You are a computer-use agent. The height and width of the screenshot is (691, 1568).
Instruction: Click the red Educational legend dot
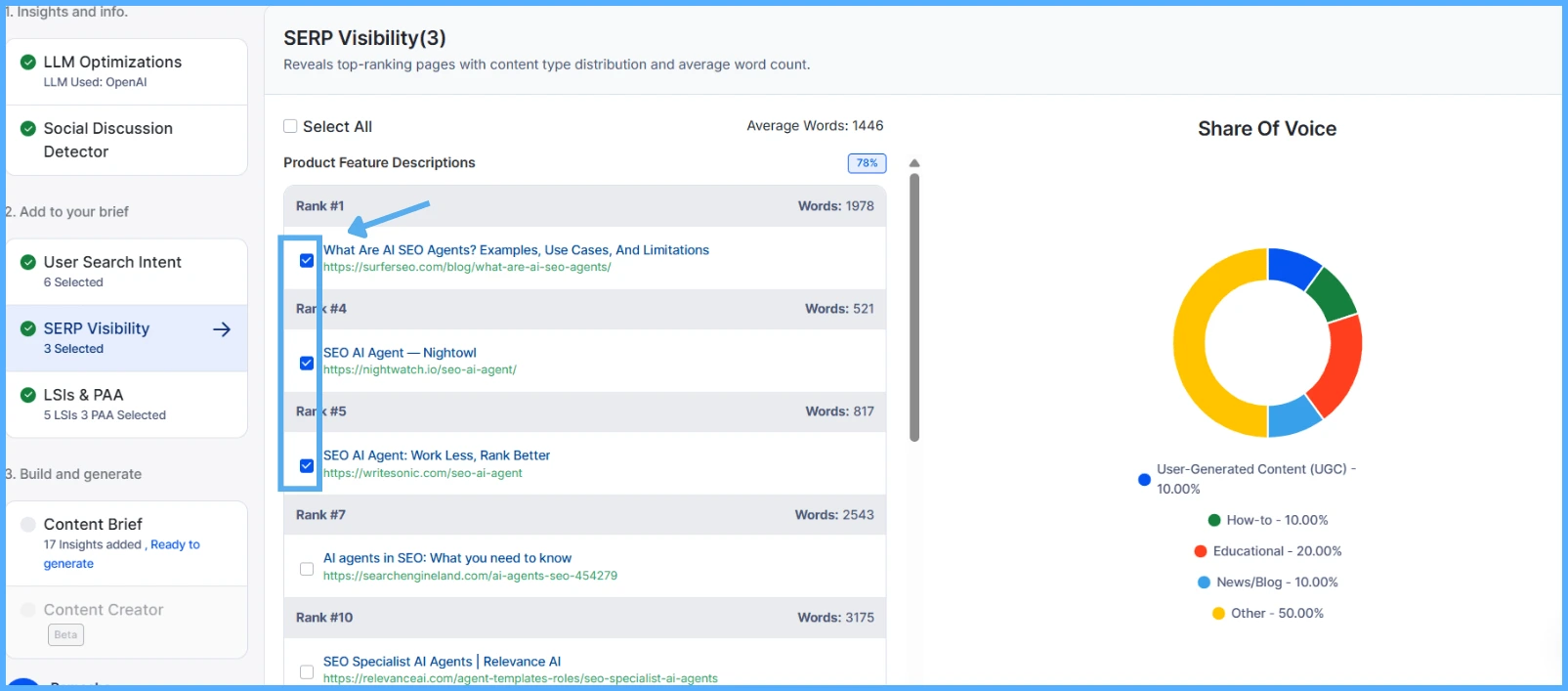(1201, 551)
